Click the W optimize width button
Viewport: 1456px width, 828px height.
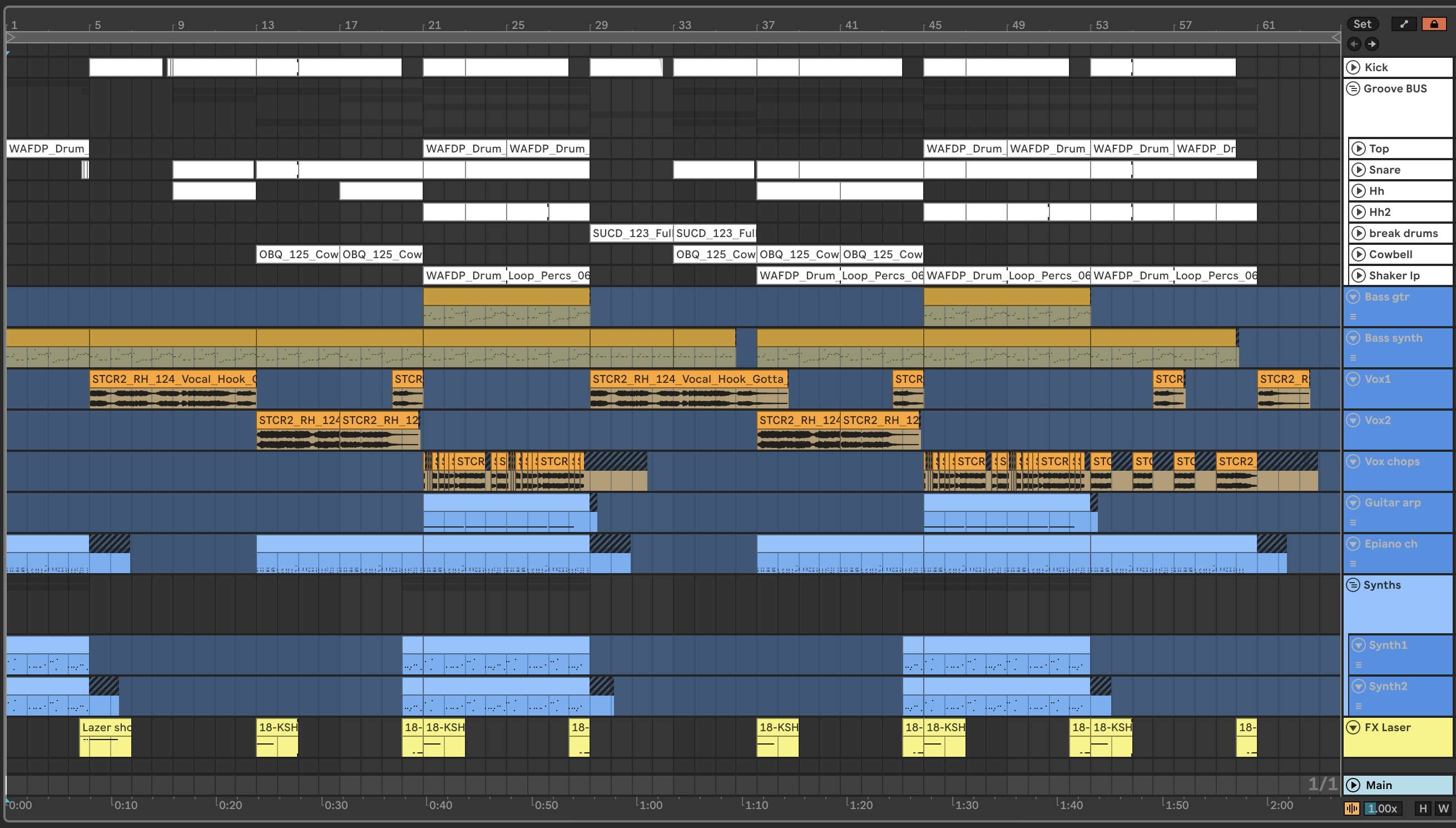[x=1443, y=808]
